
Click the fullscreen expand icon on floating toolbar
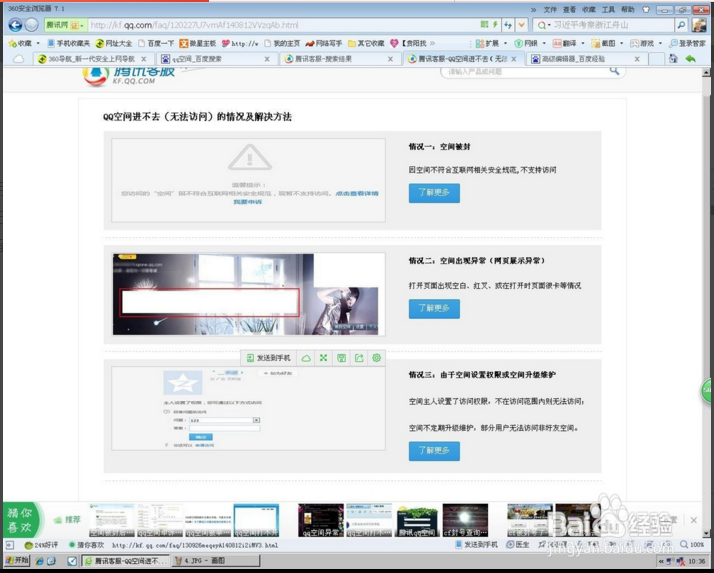click(323, 358)
